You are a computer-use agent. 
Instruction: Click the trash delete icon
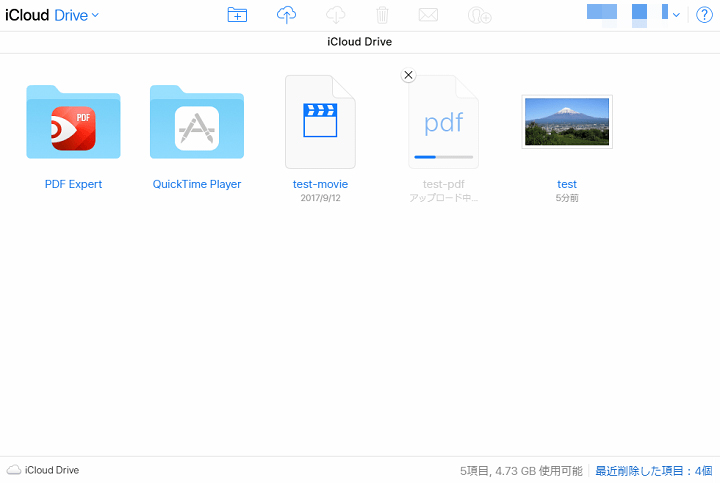tap(382, 15)
